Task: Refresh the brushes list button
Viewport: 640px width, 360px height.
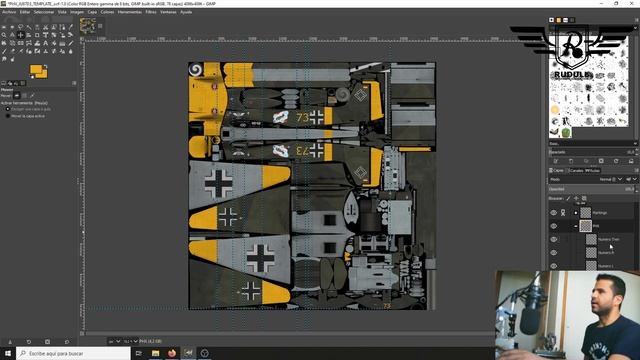Action: 616,161
